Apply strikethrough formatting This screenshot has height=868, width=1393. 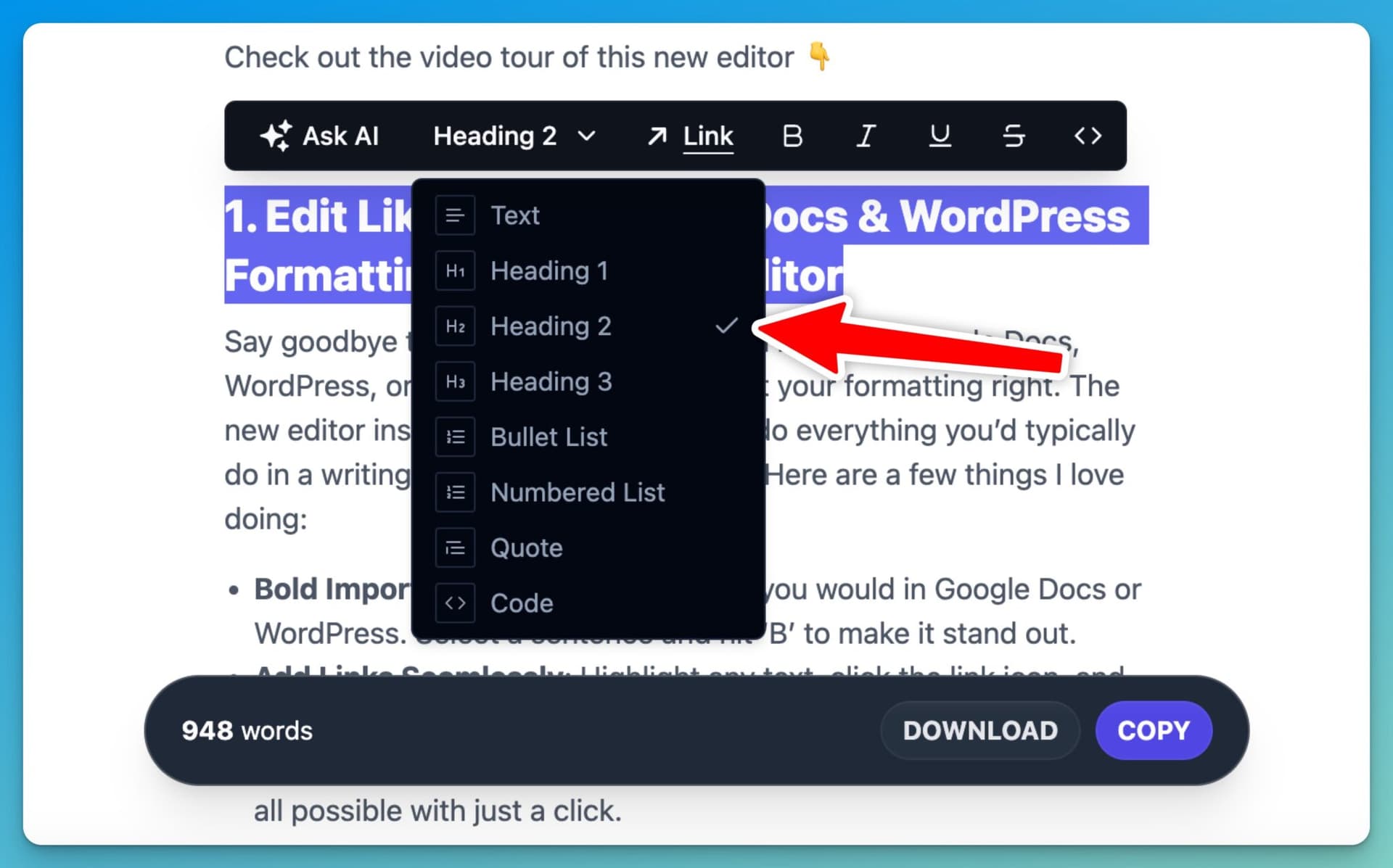(x=1014, y=136)
